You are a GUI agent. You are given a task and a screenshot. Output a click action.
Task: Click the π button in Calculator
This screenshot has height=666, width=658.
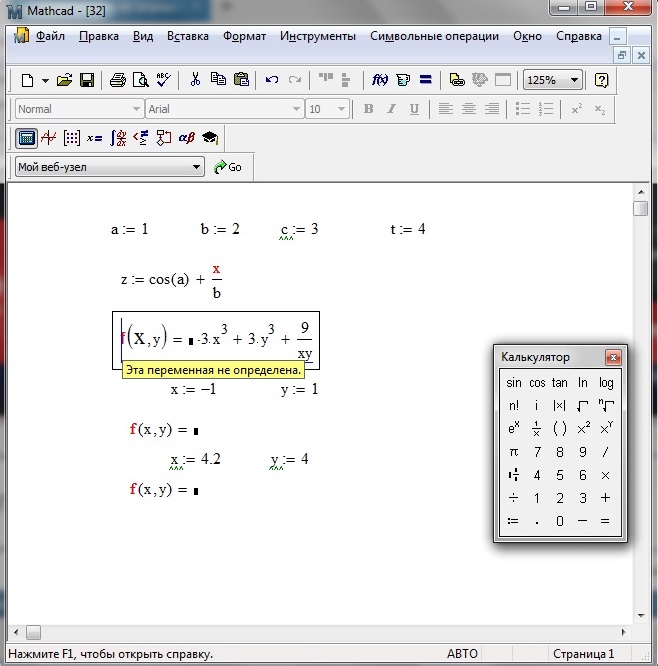(x=514, y=452)
